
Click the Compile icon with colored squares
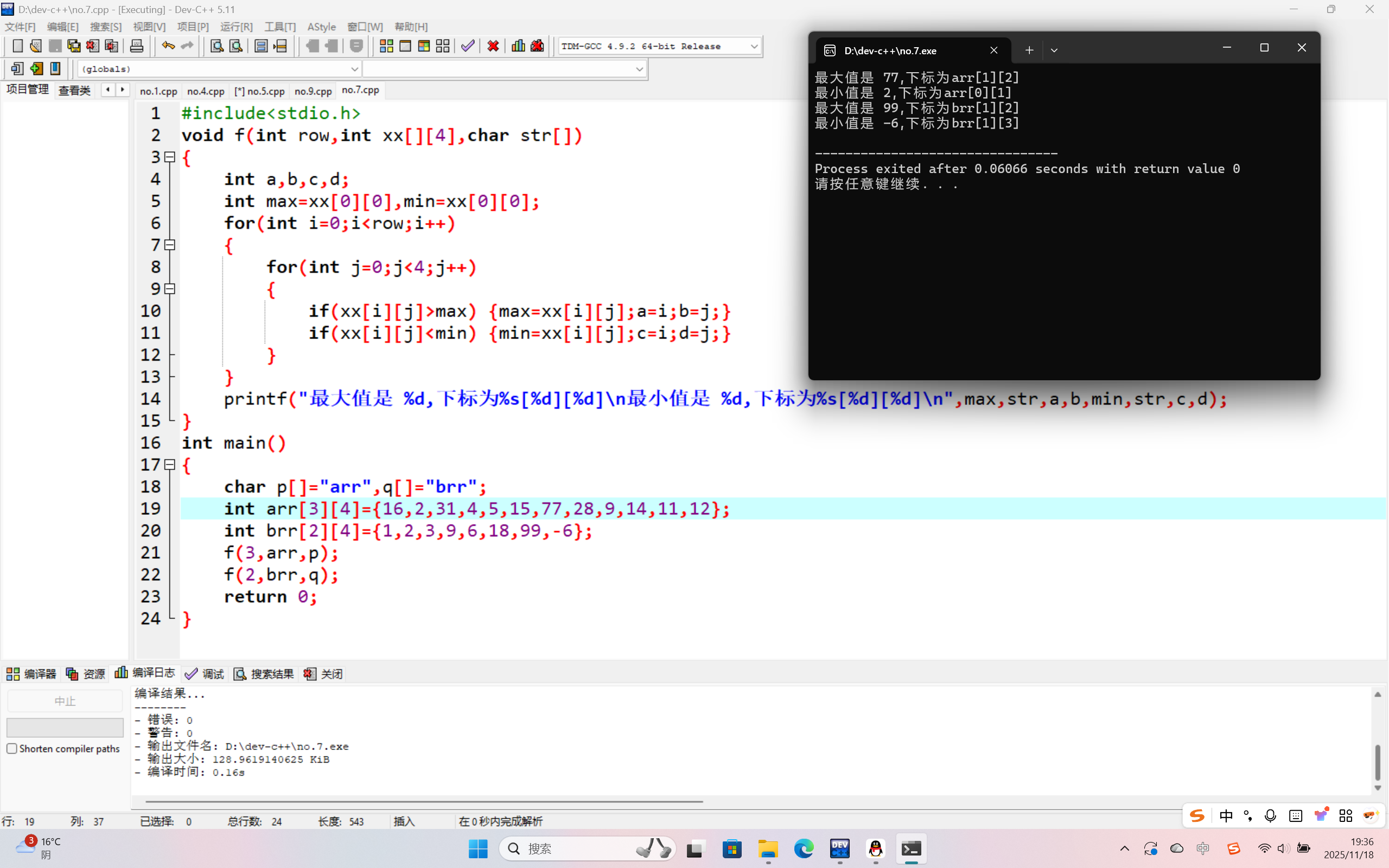click(386, 46)
